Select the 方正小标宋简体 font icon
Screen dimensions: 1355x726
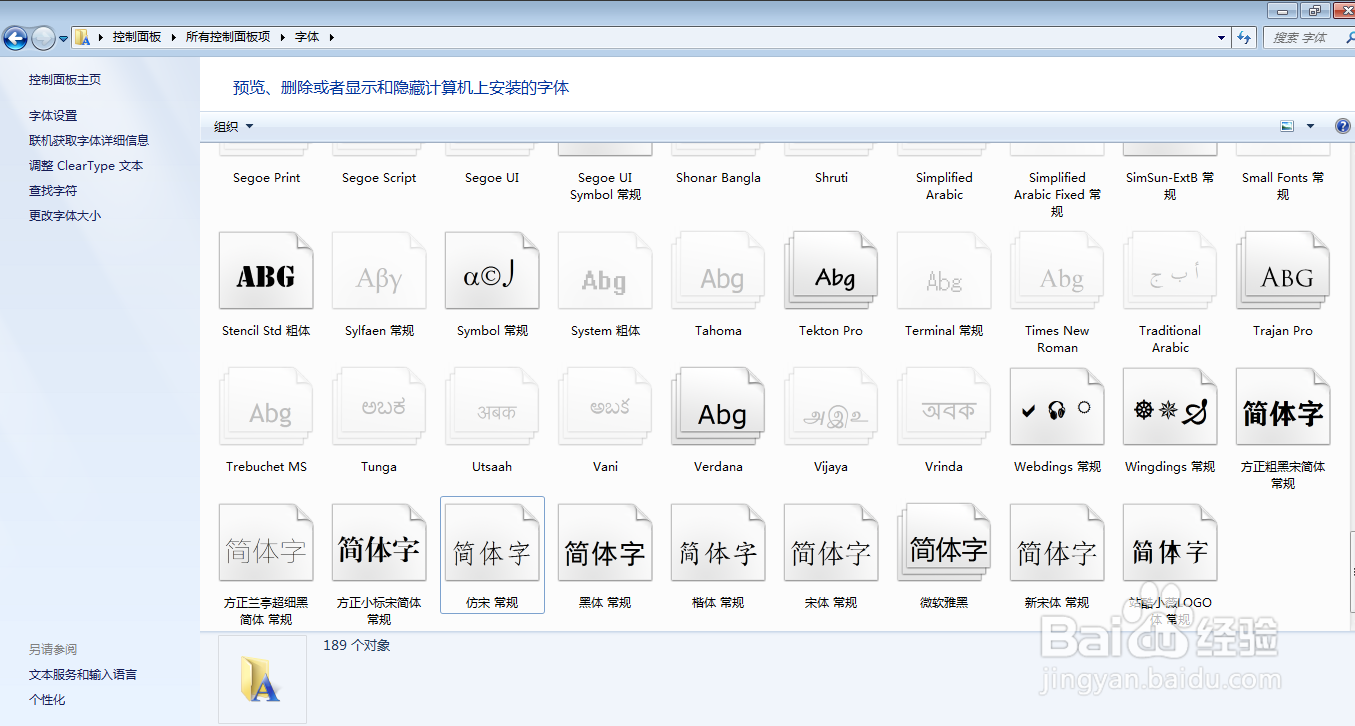(x=379, y=543)
